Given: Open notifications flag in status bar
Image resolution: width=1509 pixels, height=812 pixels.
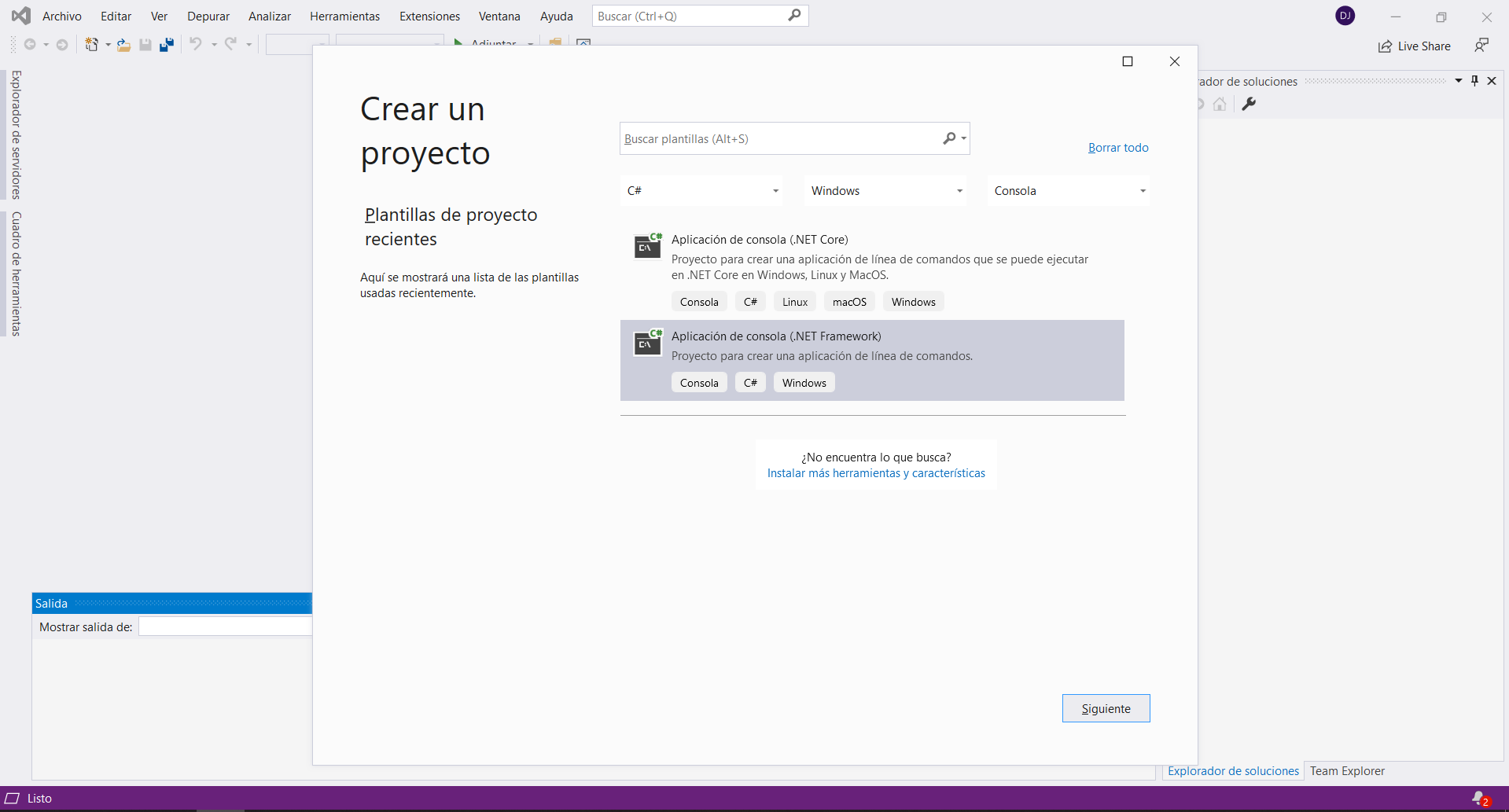Looking at the screenshot, I should [x=1480, y=799].
